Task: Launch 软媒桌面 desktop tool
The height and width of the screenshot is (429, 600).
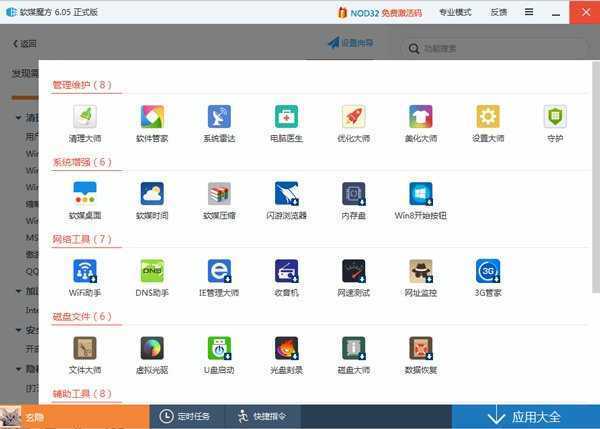Action: [85, 194]
